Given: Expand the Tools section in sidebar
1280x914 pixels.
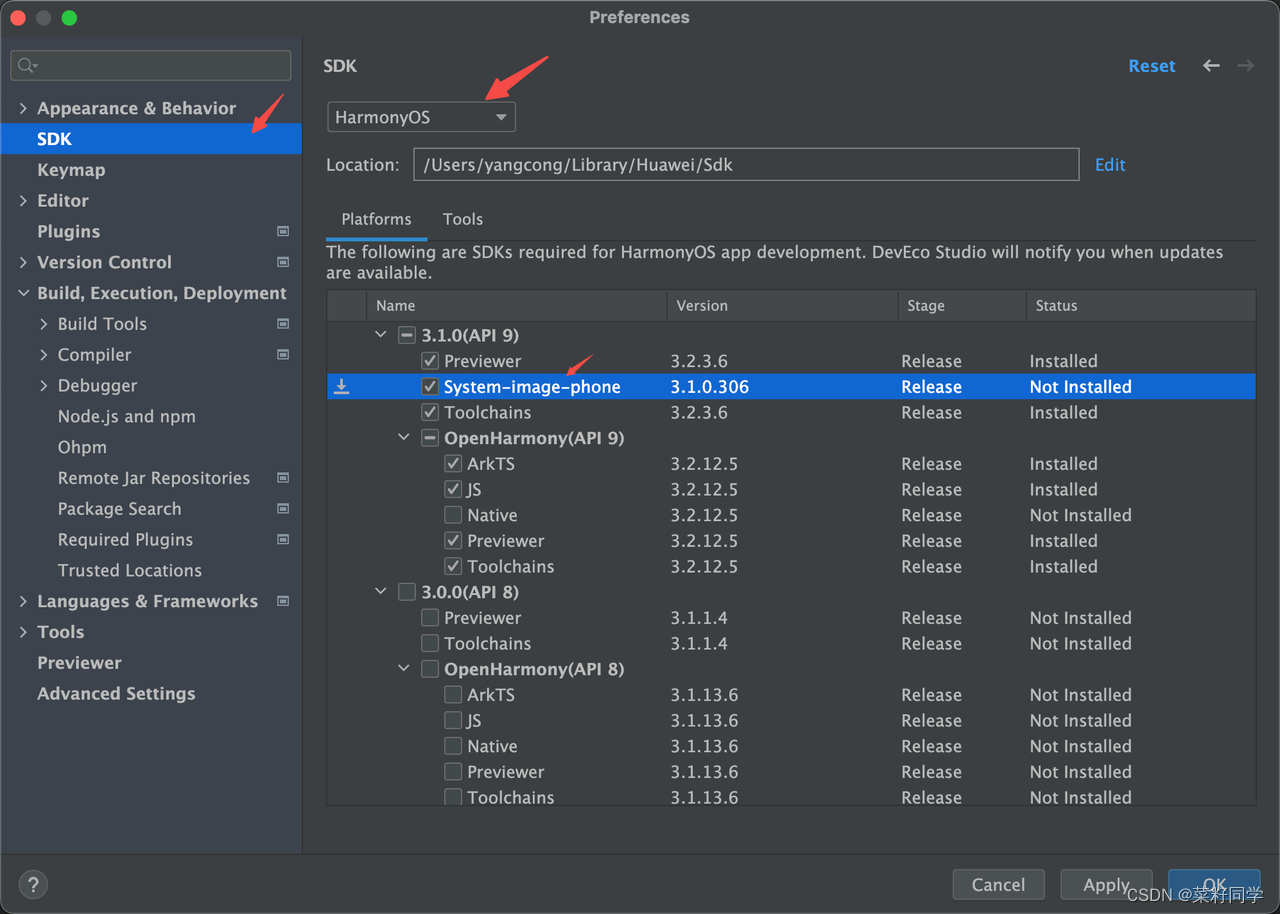Looking at the screenshot, I should [x=23, y=632].
